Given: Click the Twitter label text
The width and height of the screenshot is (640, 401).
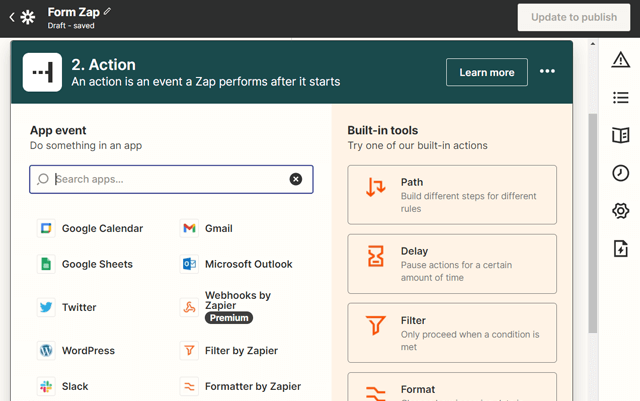Looking at the screenshot, I should [x=79, y=307].
